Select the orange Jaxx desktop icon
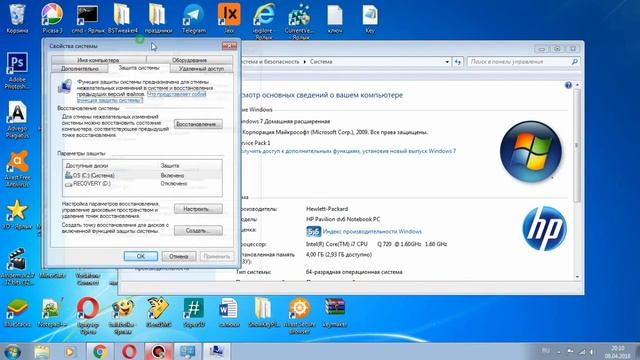The height and width of the screenshot is (360, 640). coord(229,18)
